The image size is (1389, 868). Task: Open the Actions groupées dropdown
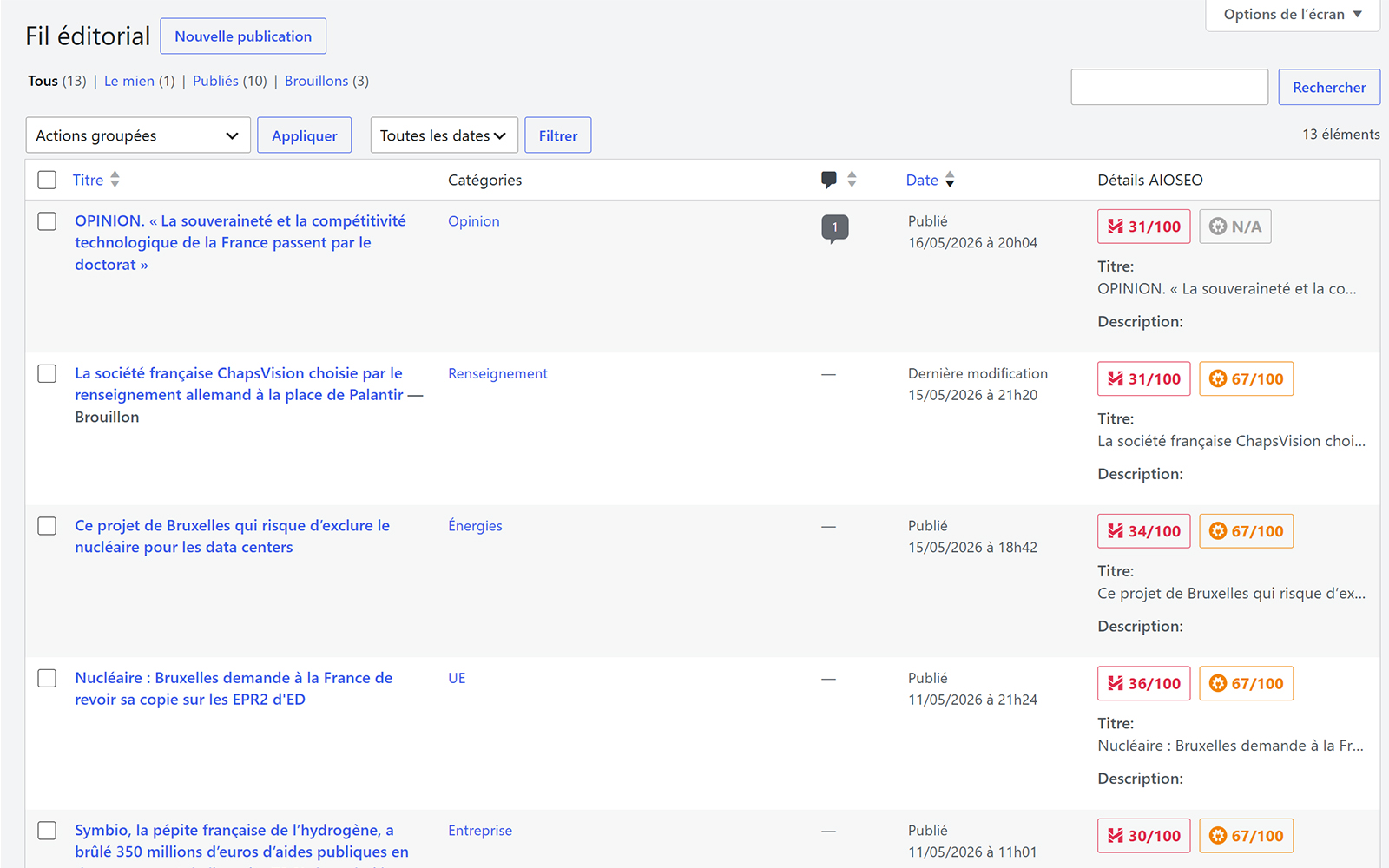click(138, 135)
